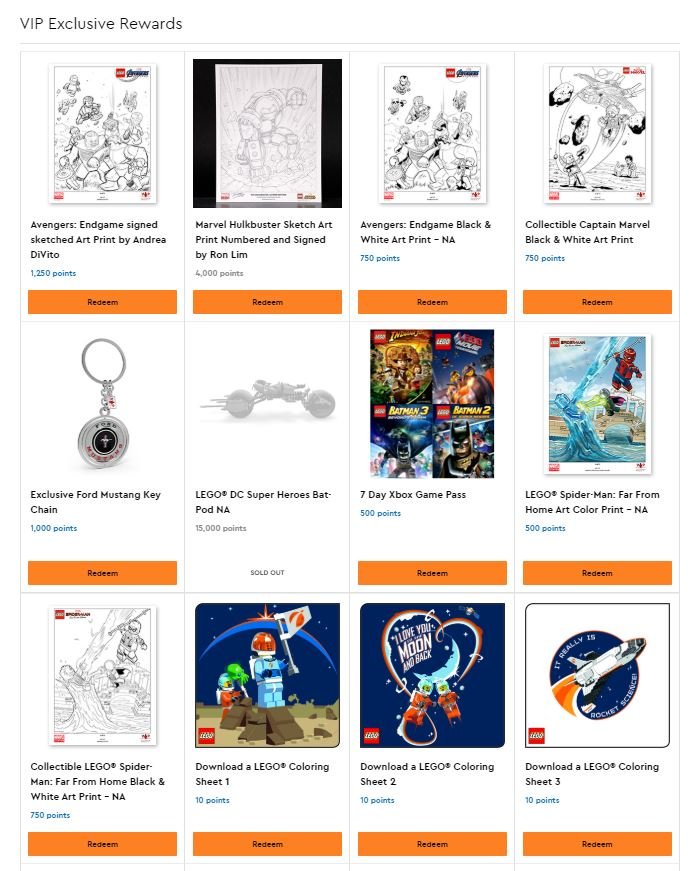Image resolution: width=698 pixels, height=871 pixels.
Task: Redeem Coloring Sheet 2
Action: click(x=432, y=844)
